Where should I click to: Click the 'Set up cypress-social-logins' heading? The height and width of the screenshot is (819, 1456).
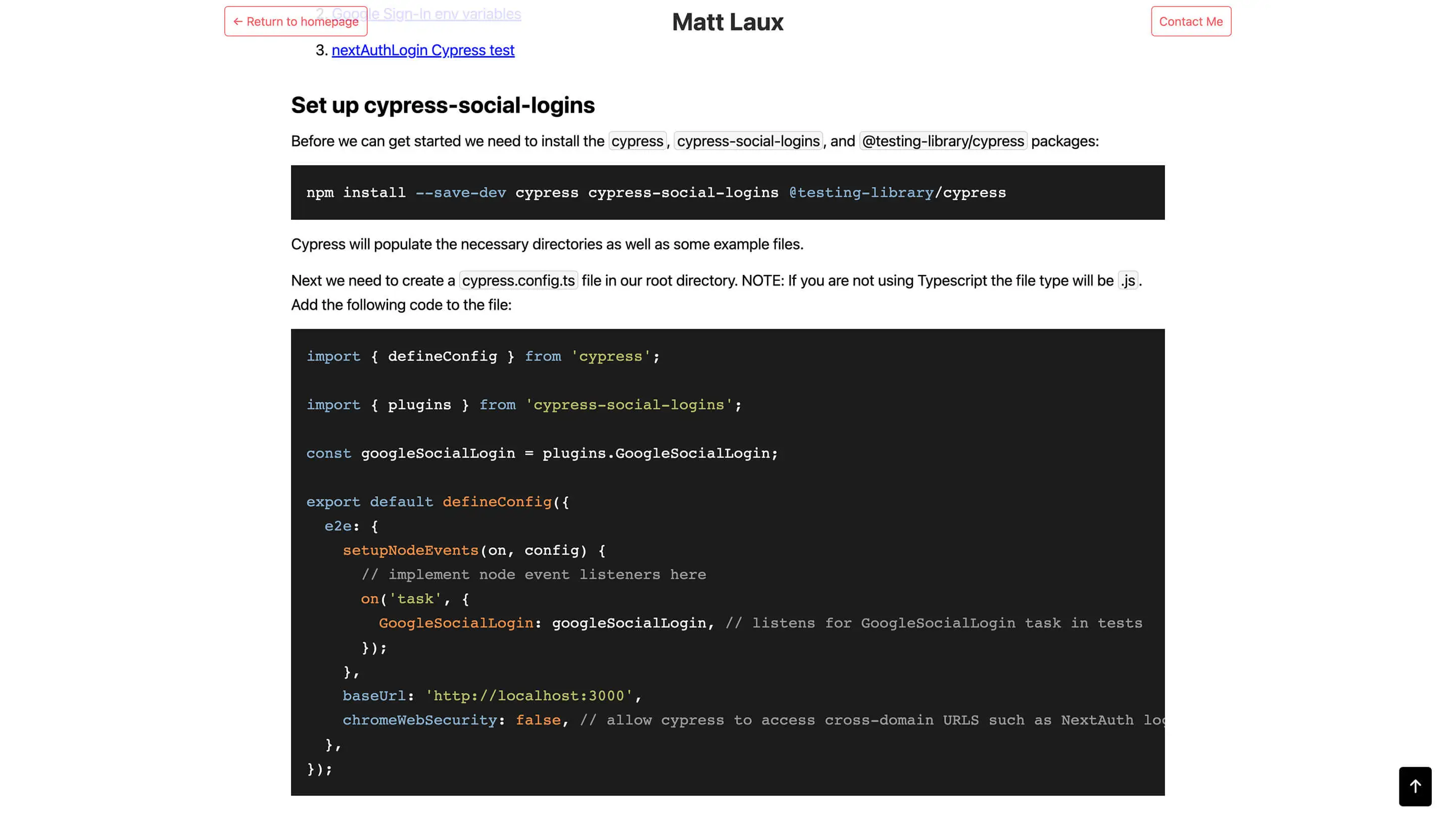point(443,105)
